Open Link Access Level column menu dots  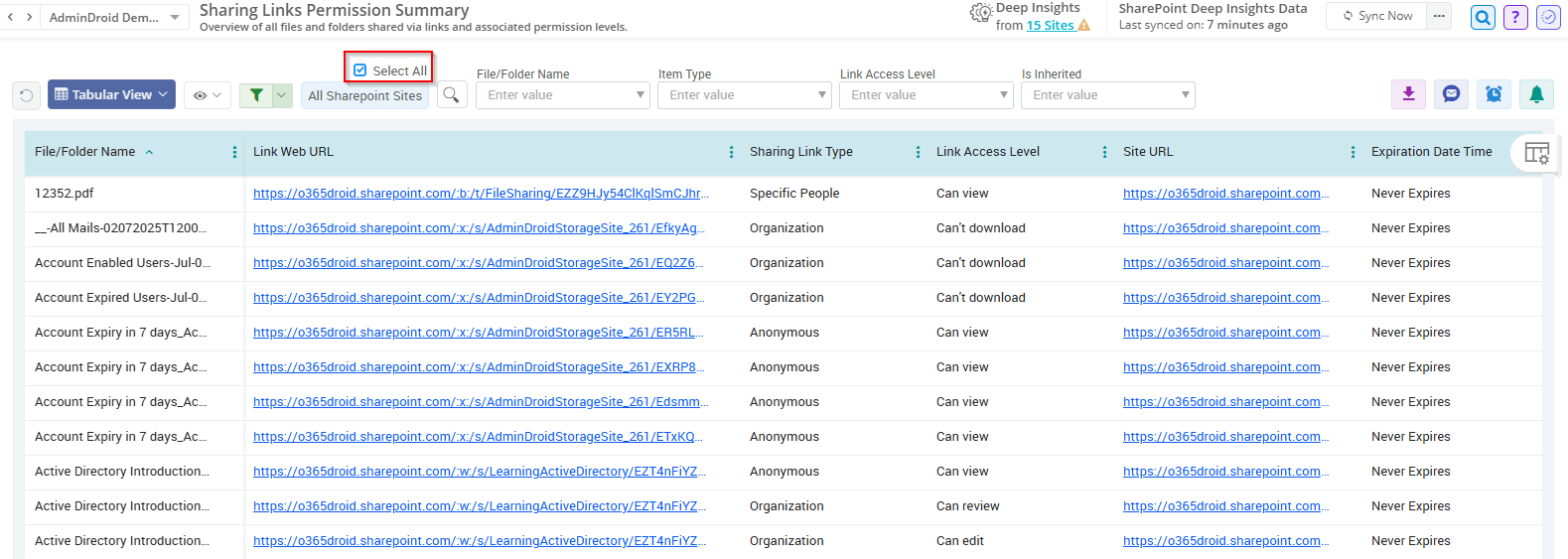coord(1104,152)
